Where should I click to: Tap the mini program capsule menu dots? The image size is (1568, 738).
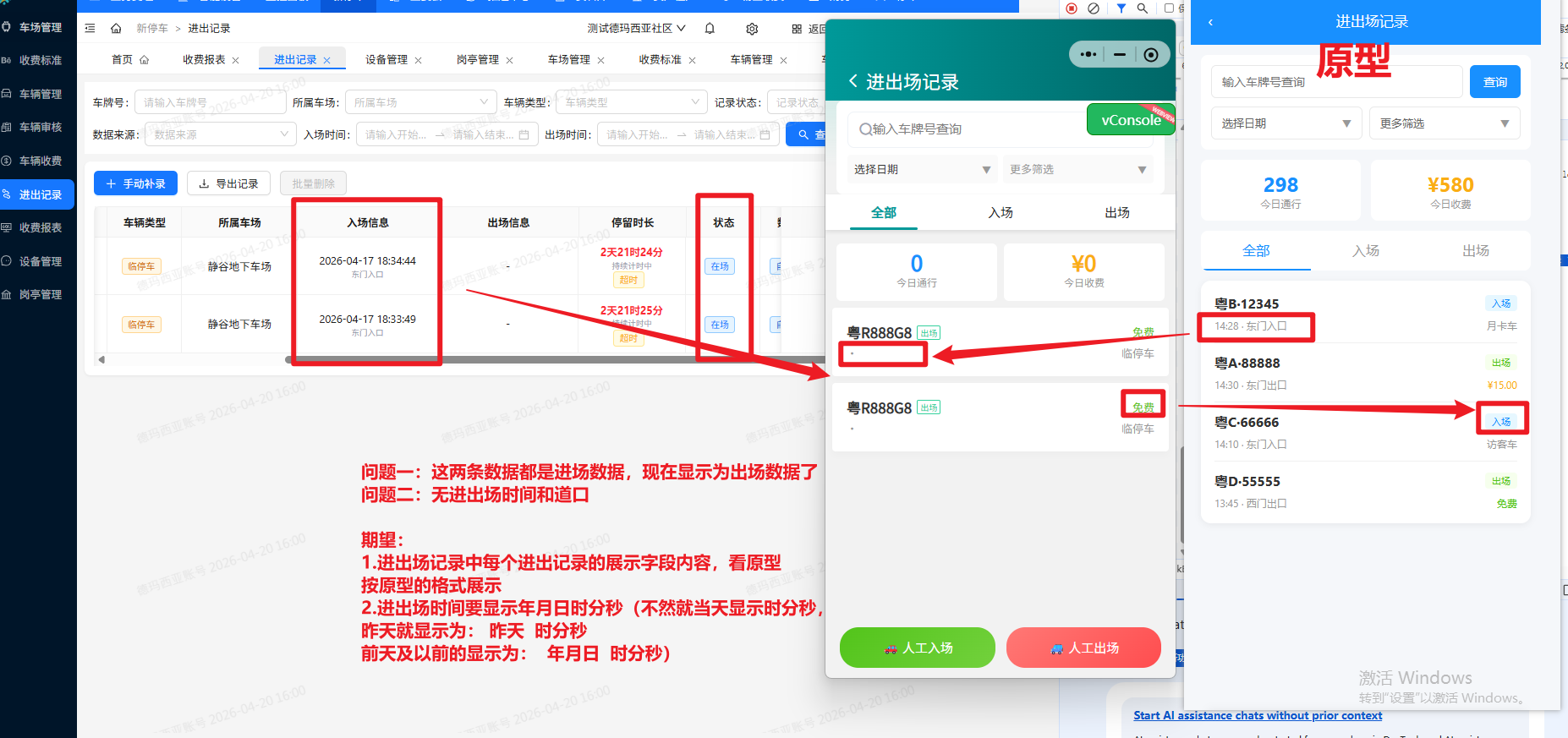point(1088,55)
